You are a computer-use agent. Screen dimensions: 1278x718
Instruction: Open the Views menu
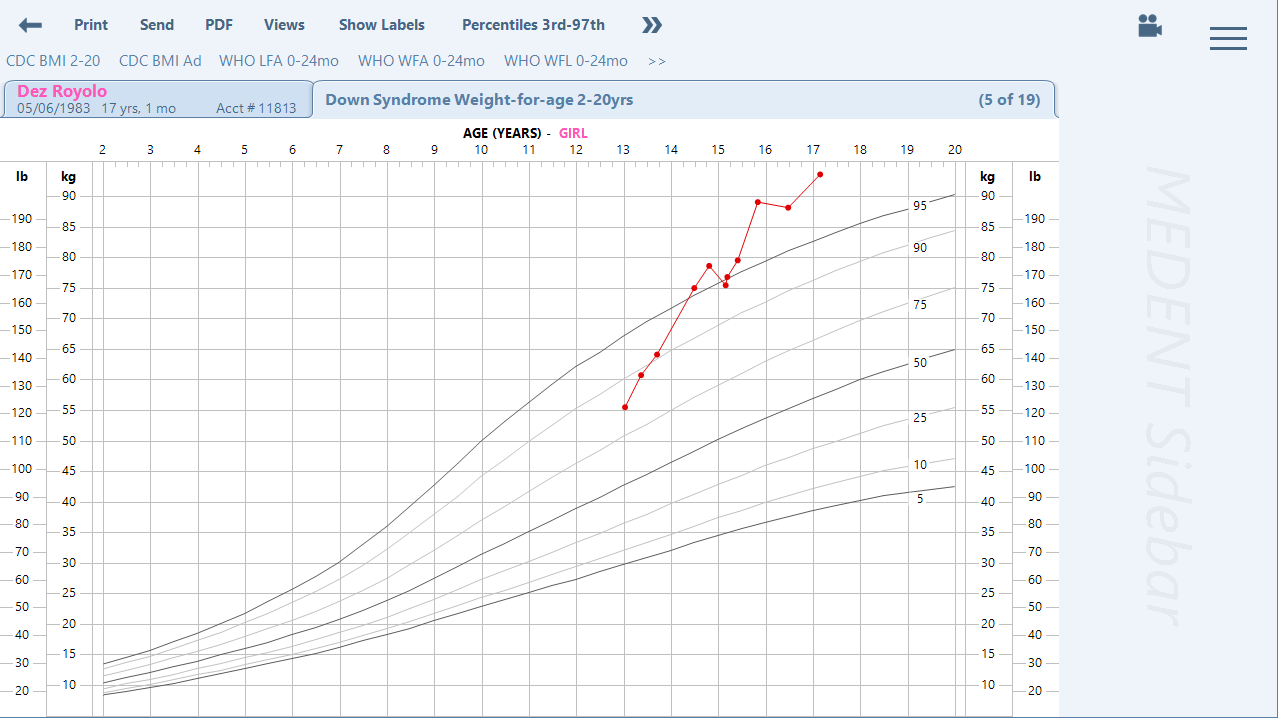point(284,24)
